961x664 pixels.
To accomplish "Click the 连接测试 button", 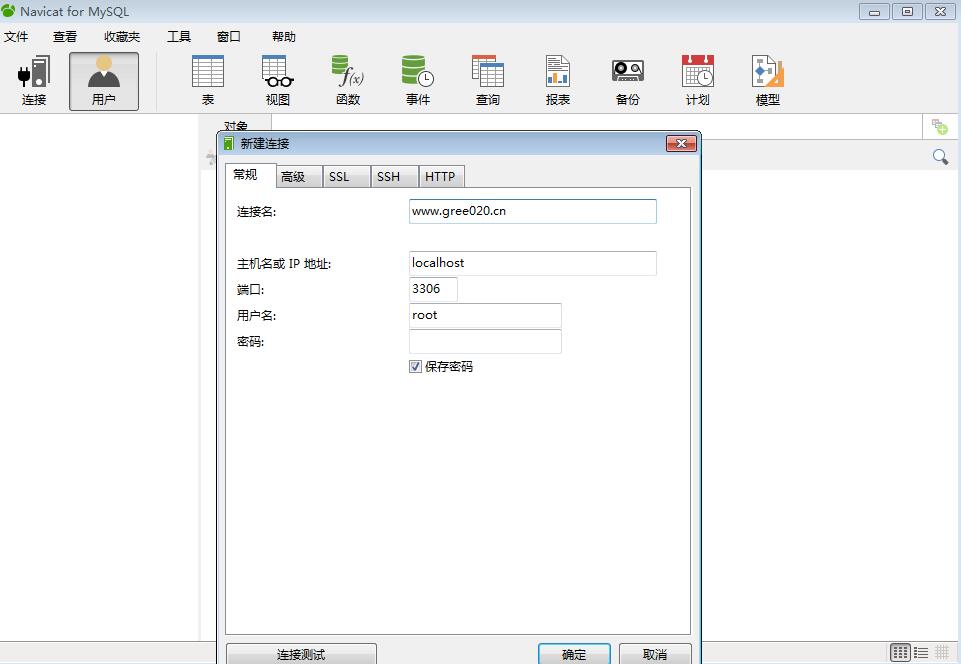I will 301,654.
